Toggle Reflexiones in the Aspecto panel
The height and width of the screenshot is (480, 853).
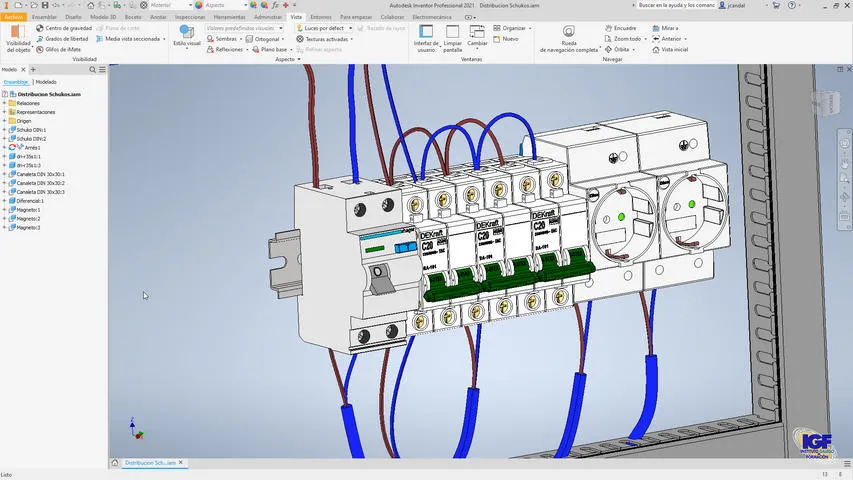[x=225, y=49]
